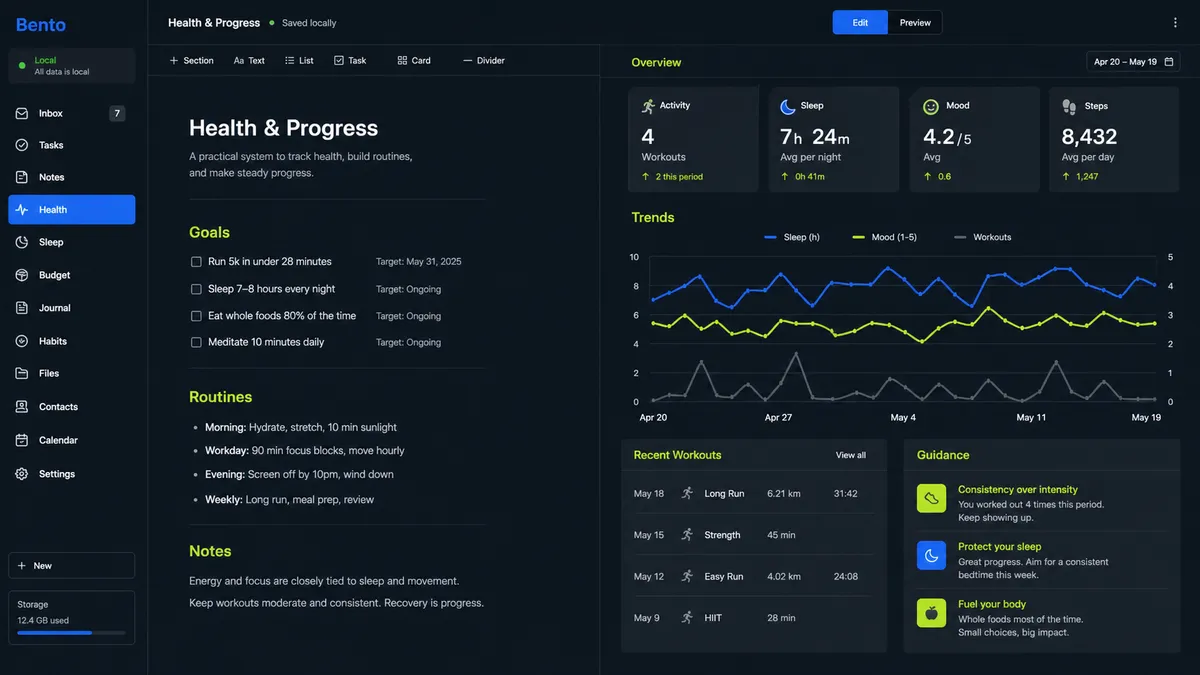Click the Goals section heading
This screenshot has width=1200, height=675.
click(x=209, y=232)
